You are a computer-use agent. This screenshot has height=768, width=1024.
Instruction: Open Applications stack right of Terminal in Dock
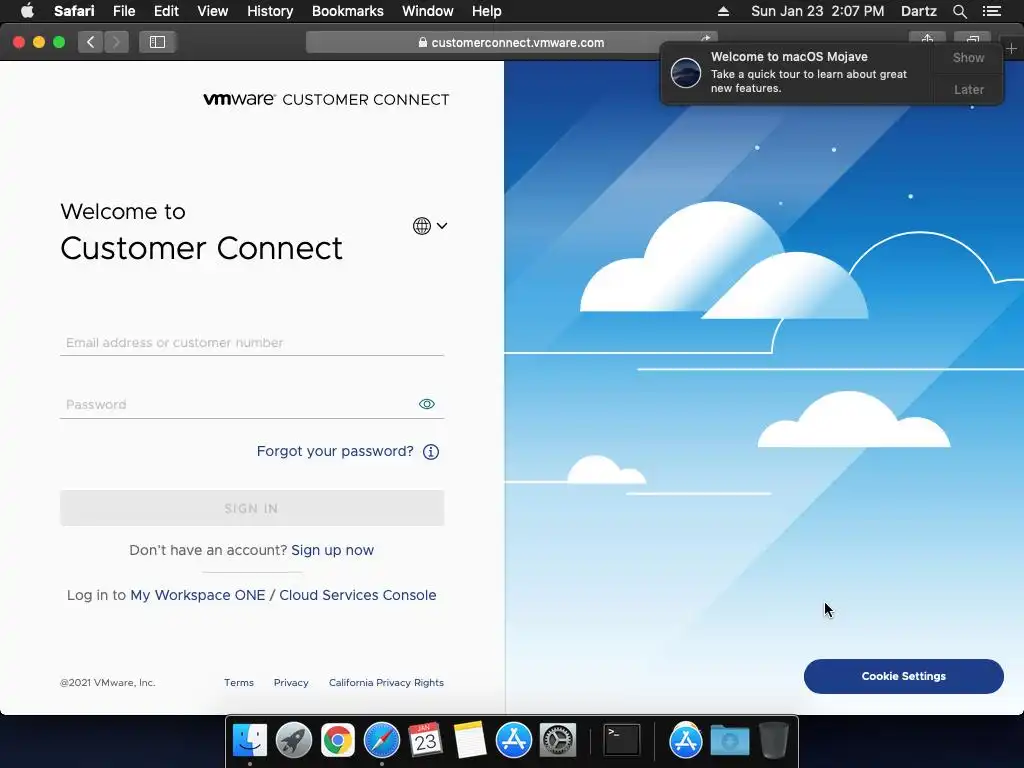[686, 741]
